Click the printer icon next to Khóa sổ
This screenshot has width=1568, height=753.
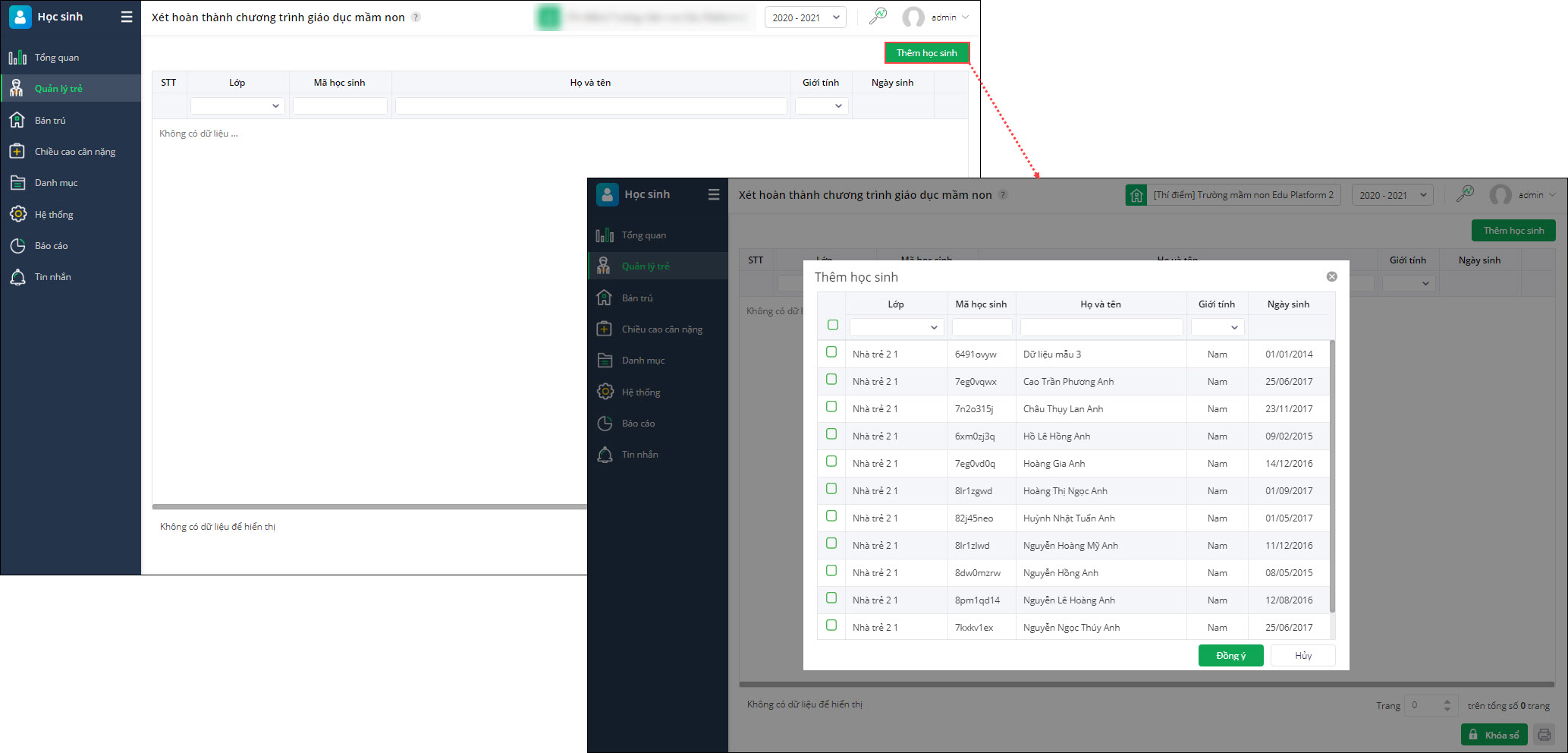(x=1544, y=735)
